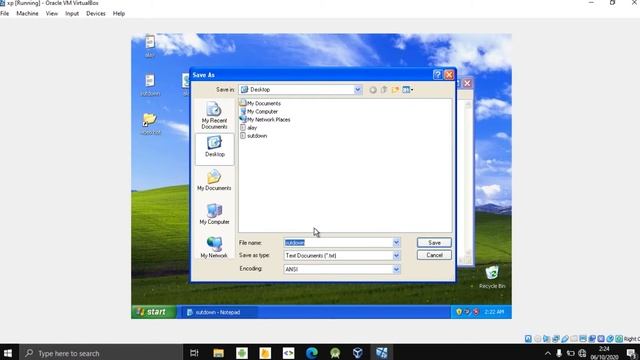The height and width of the screenshot is (360, 640).
Task: Close the Save As dialog
Action: click(x=449, y=75)
